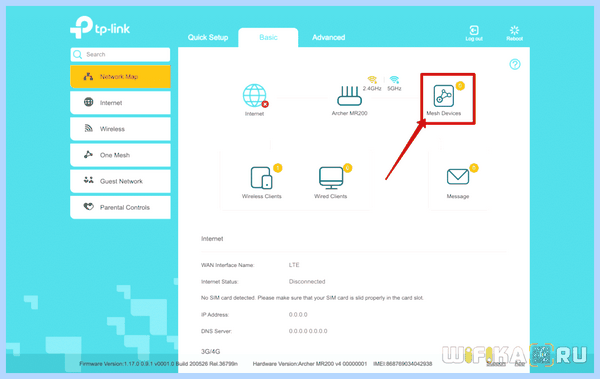Viewport: 600px width, 379px height.
Task: Click the 2.4GHz Wi-Fi icon
Action: (372, 80)
